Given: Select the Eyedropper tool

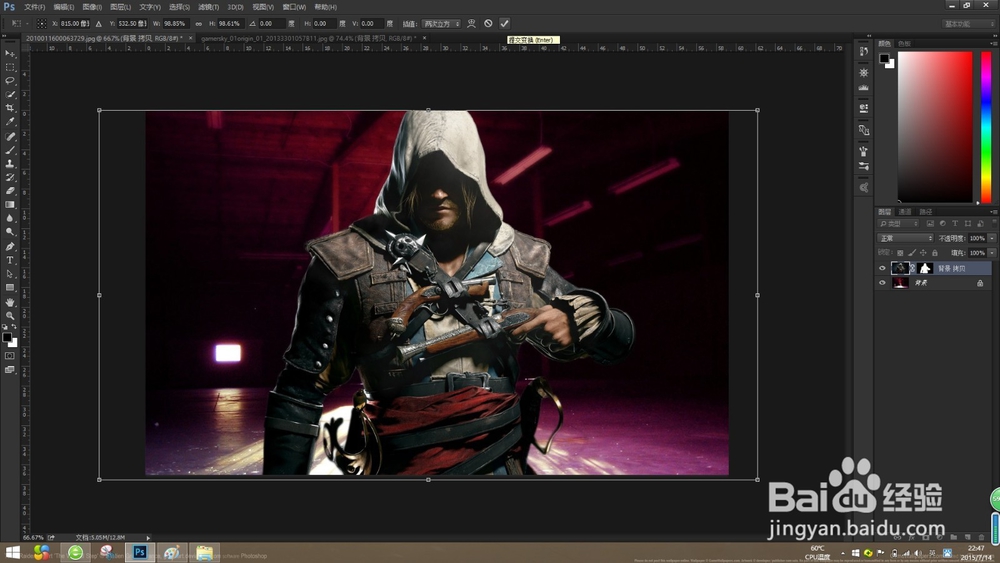Looking at the screenshot, I should pyautogui.click(x=10, y=122).
